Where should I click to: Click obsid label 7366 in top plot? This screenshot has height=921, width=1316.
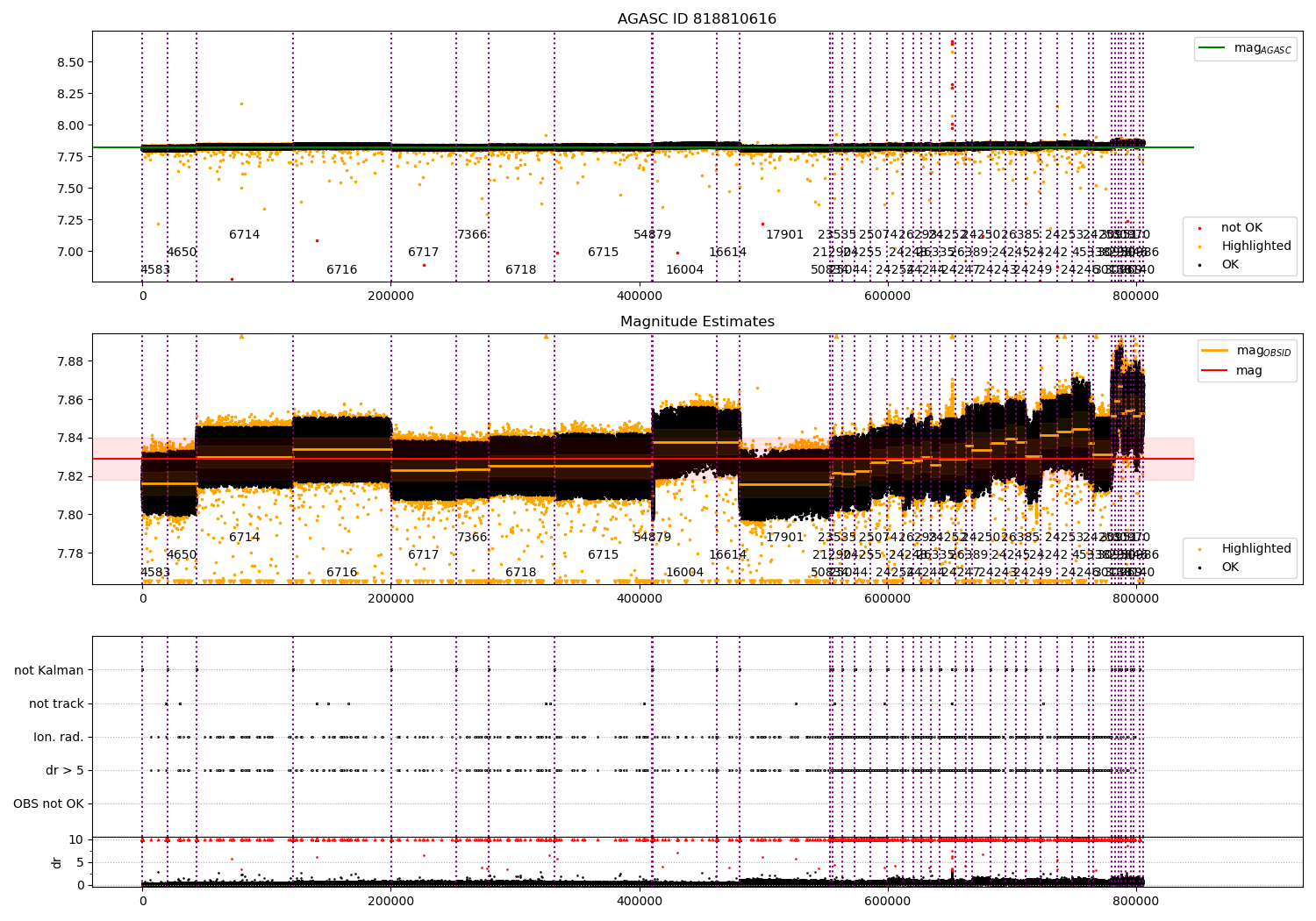[x=472, y=235]
